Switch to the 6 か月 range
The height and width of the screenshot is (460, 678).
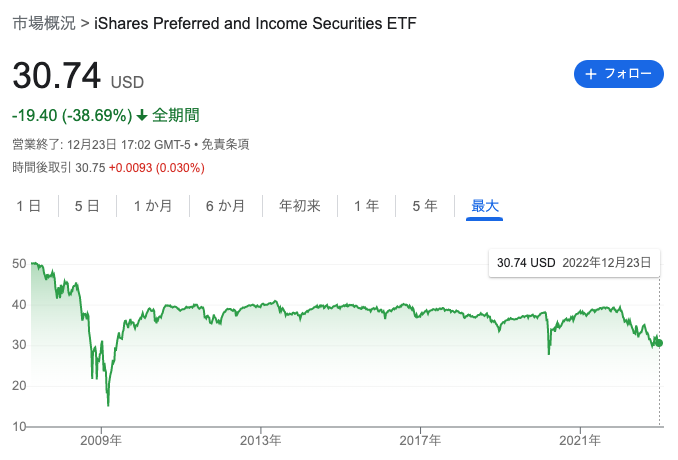pos(225,206)
